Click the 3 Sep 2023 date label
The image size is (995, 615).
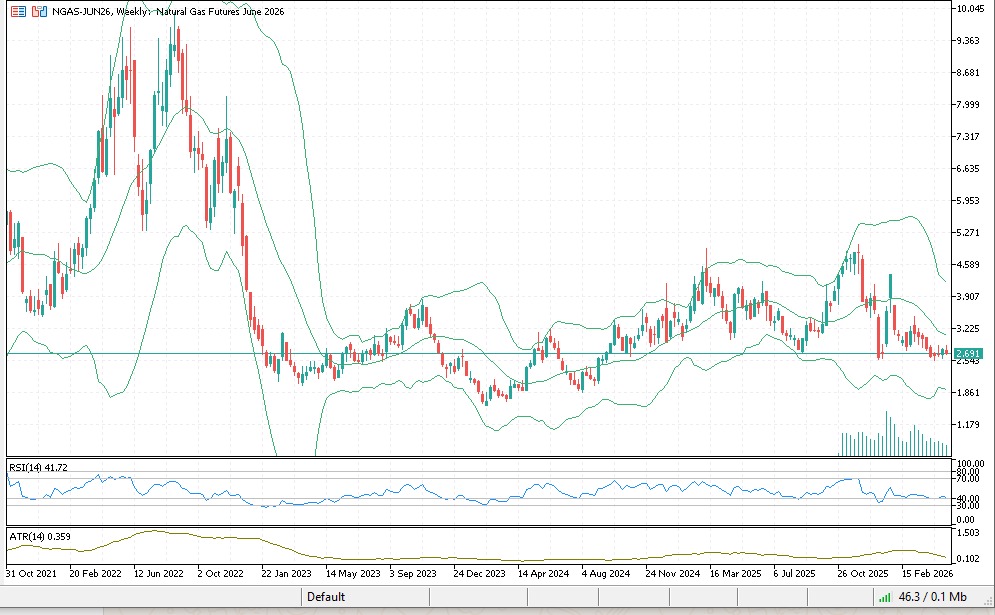[413, 574]
